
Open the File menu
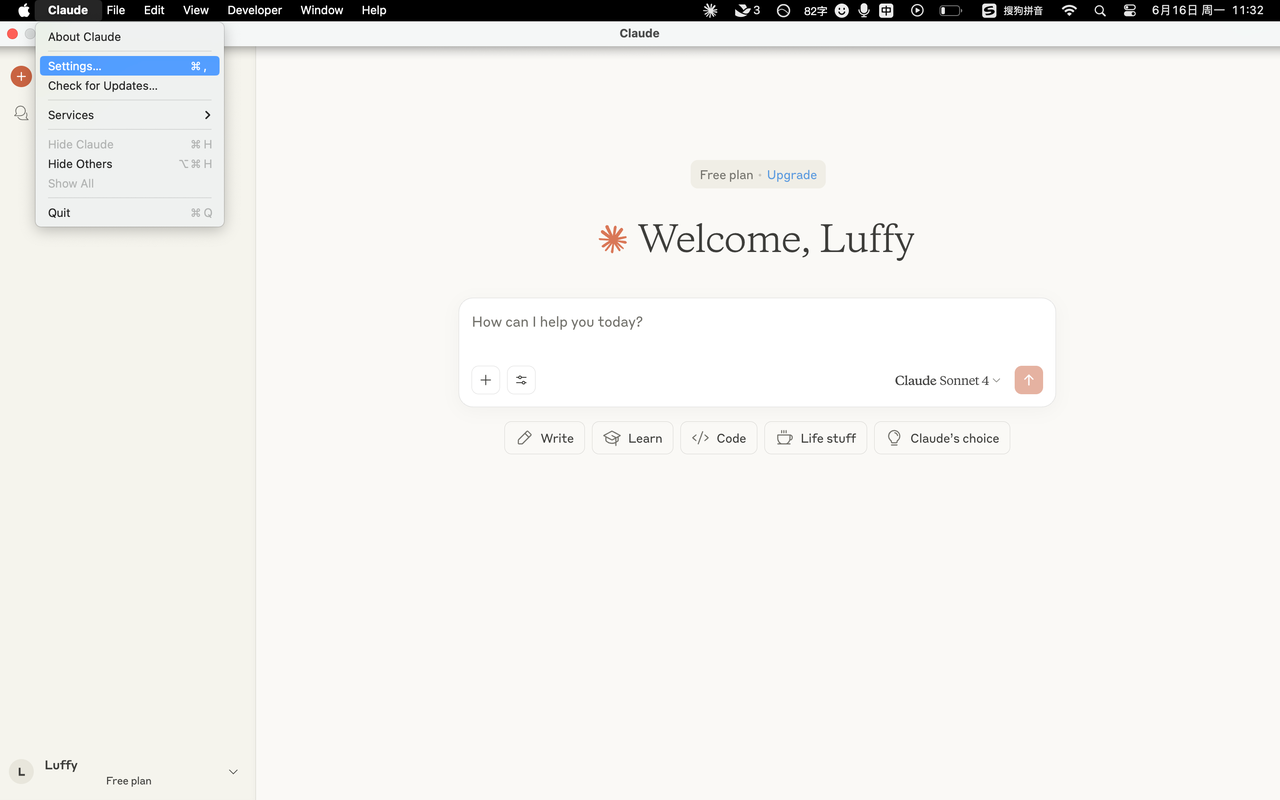[116, 10]
